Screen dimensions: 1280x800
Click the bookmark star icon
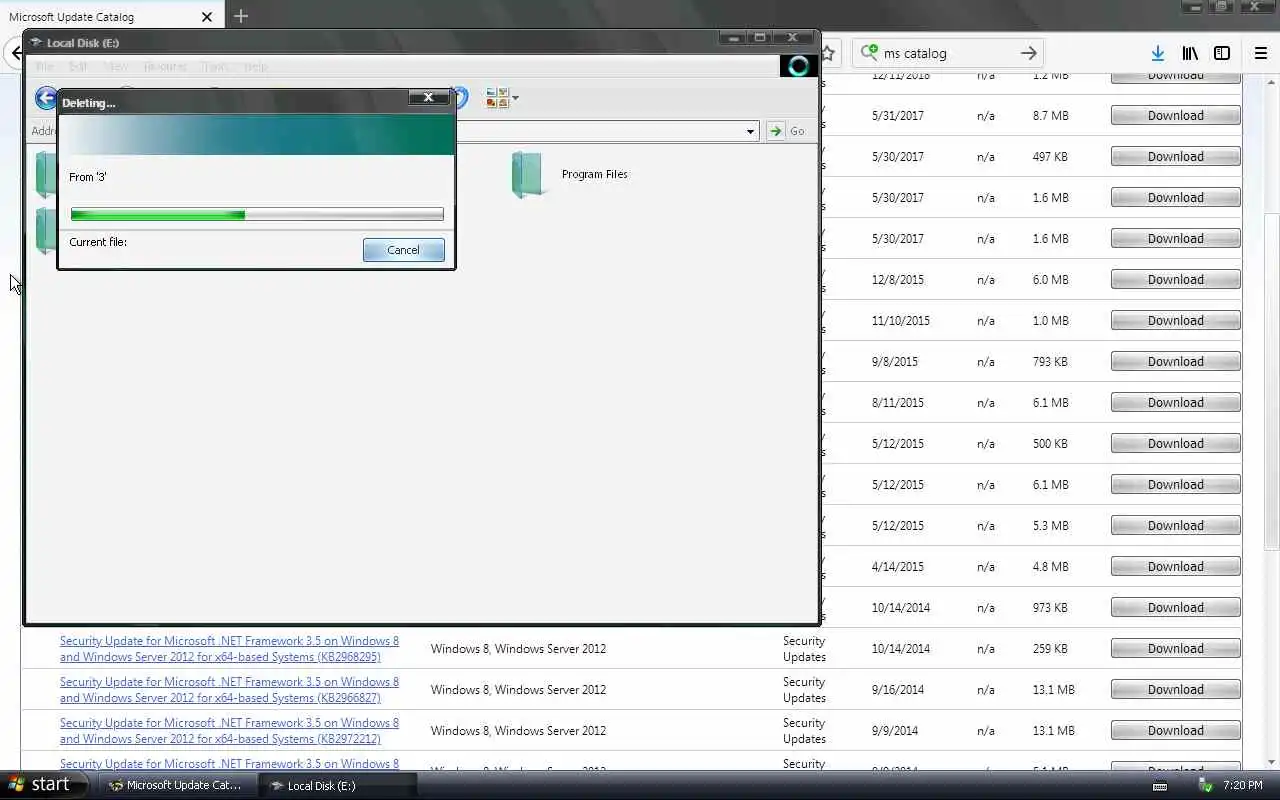tap(828, 53)
